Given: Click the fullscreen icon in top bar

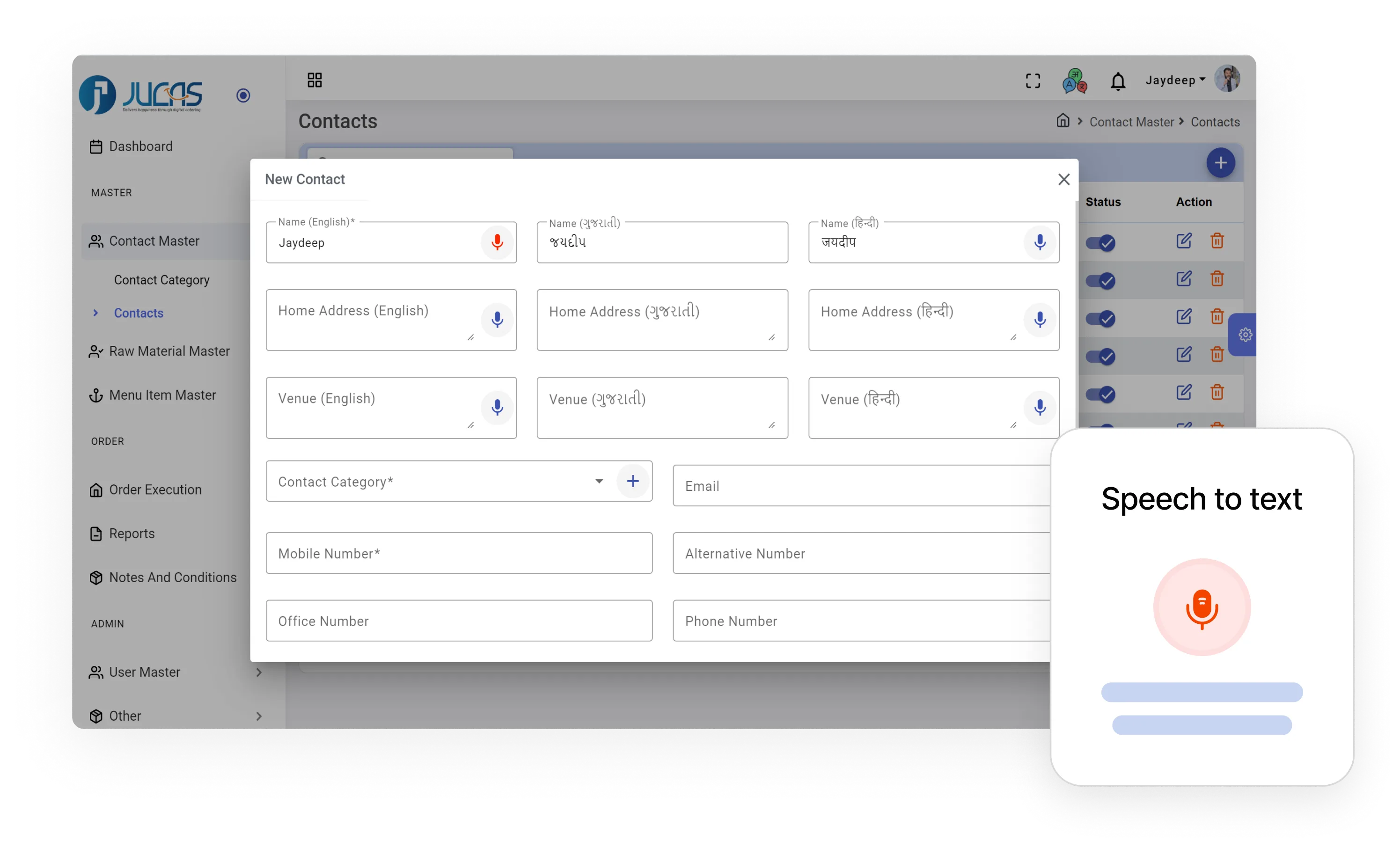Looking at the screenshot, I should point(1033,80).
